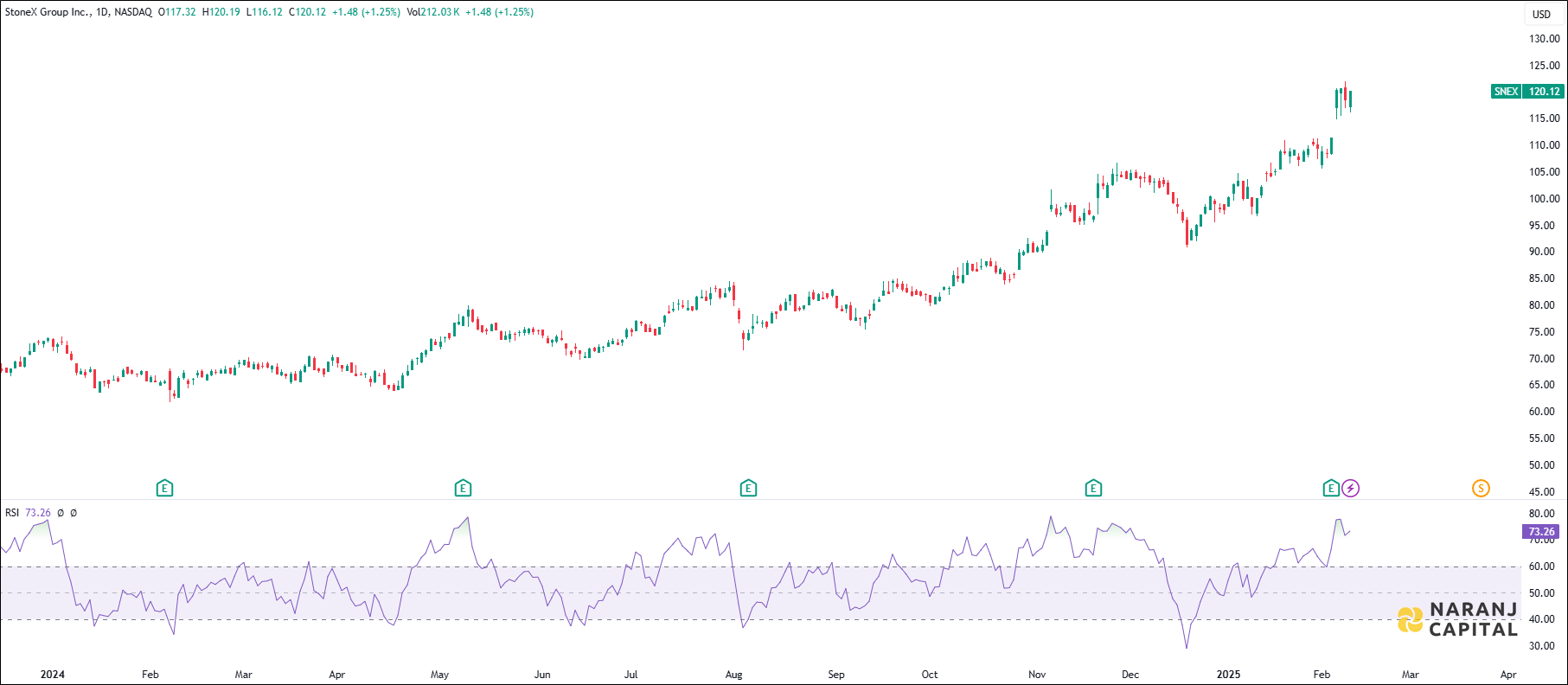Click the open value O117.32

[177, 12]
